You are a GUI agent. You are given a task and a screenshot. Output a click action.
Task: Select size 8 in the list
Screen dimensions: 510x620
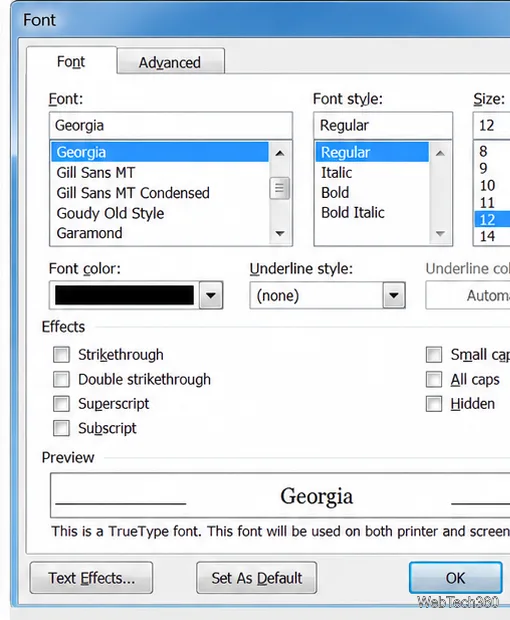492,151
